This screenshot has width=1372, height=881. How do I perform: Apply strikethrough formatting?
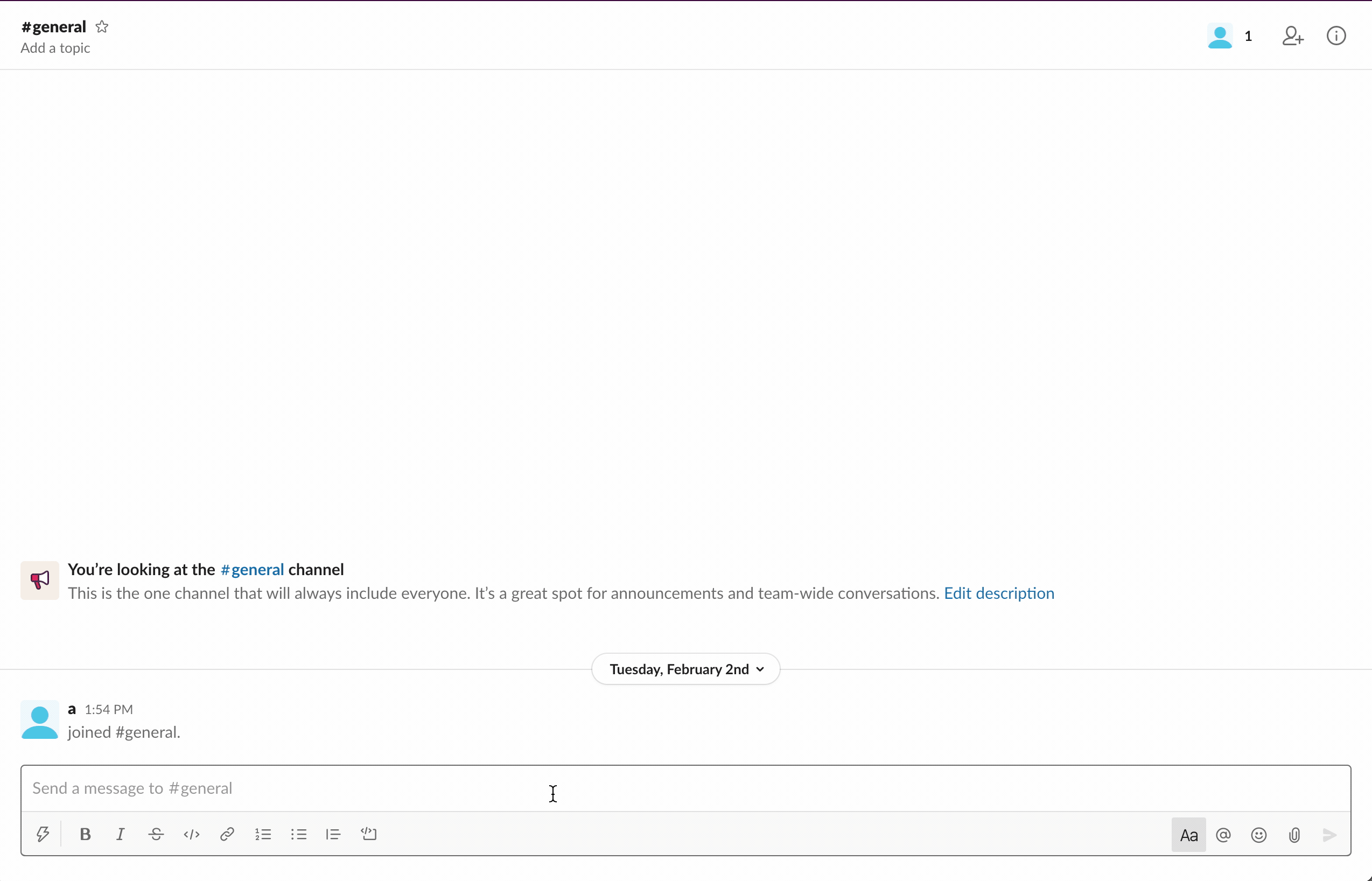point(156,834)
